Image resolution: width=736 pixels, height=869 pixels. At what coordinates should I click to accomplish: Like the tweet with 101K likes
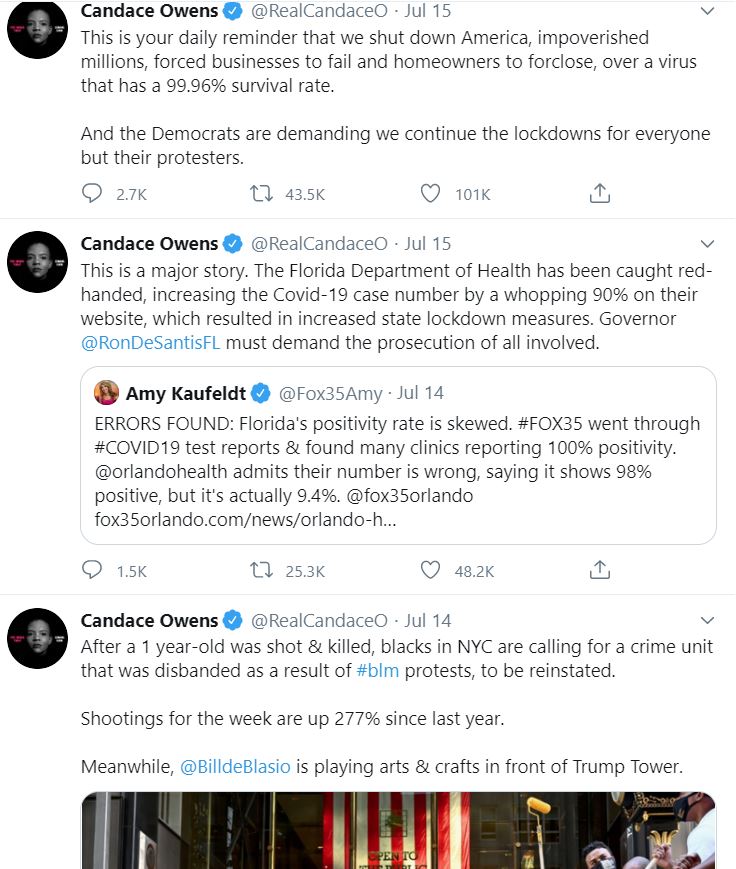[x=431, y=194]
